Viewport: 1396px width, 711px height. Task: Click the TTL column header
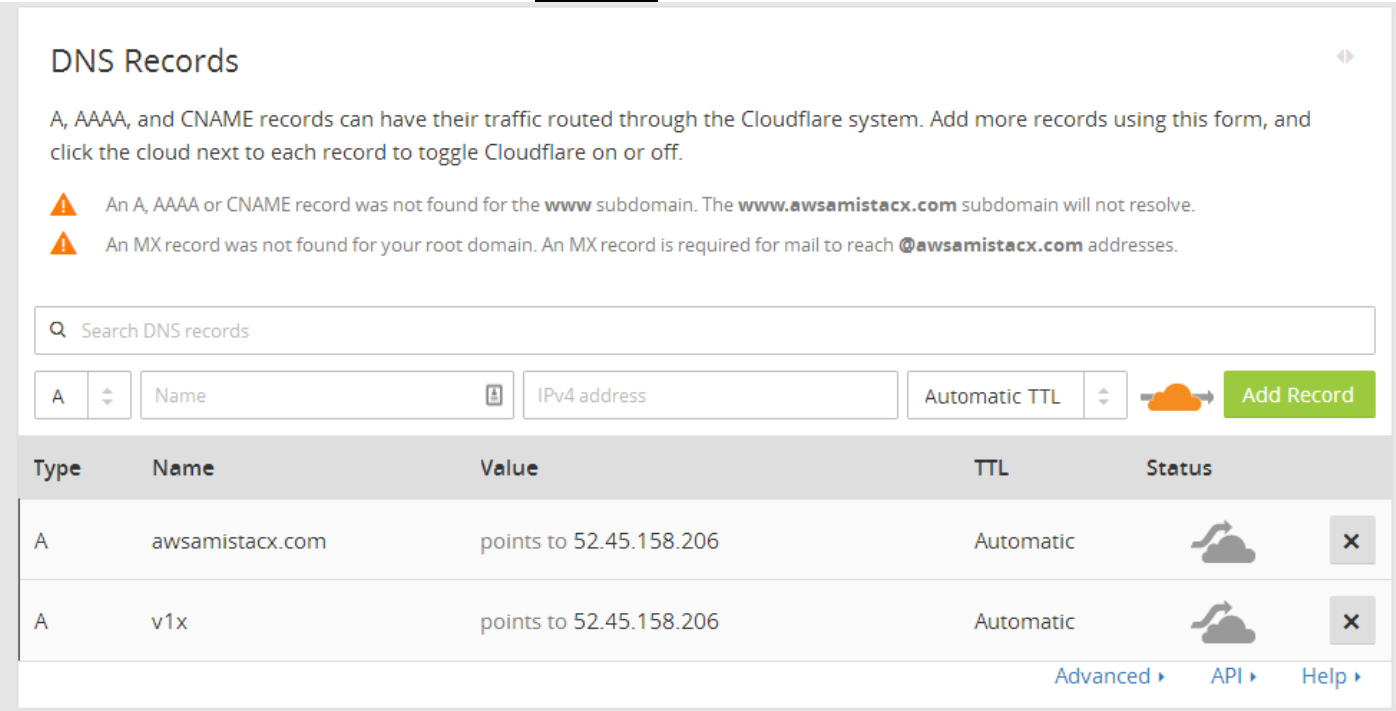(991, 468)
